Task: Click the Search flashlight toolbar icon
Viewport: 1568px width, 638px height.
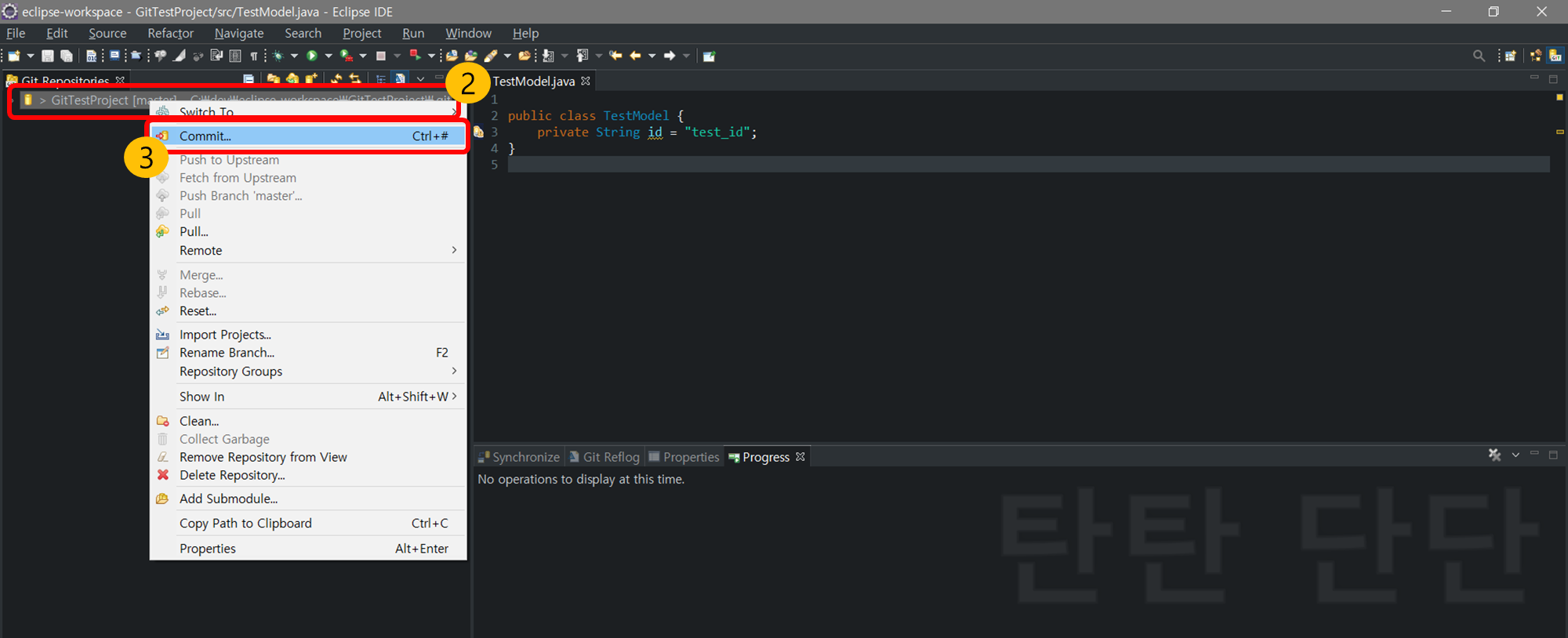Action: [x=491, y=56]
